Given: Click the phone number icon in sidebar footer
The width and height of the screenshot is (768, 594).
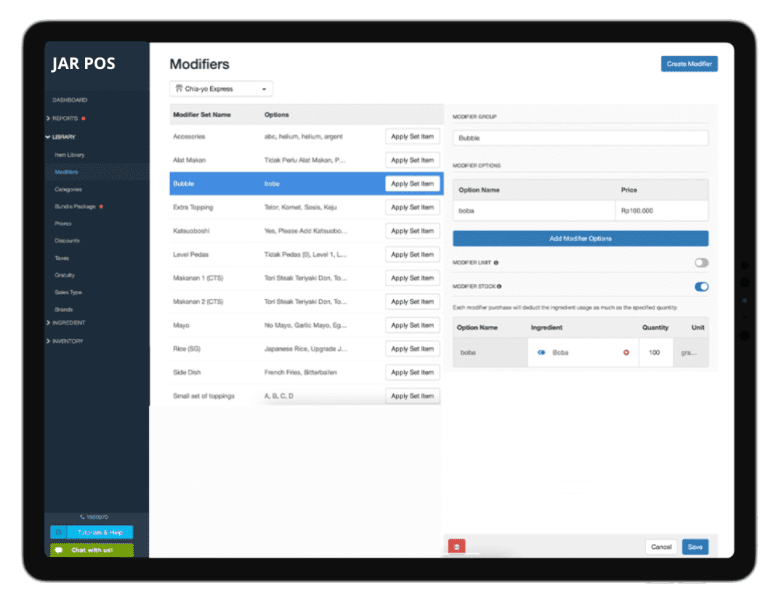Looking at the screenshot, I should [83, 516].
